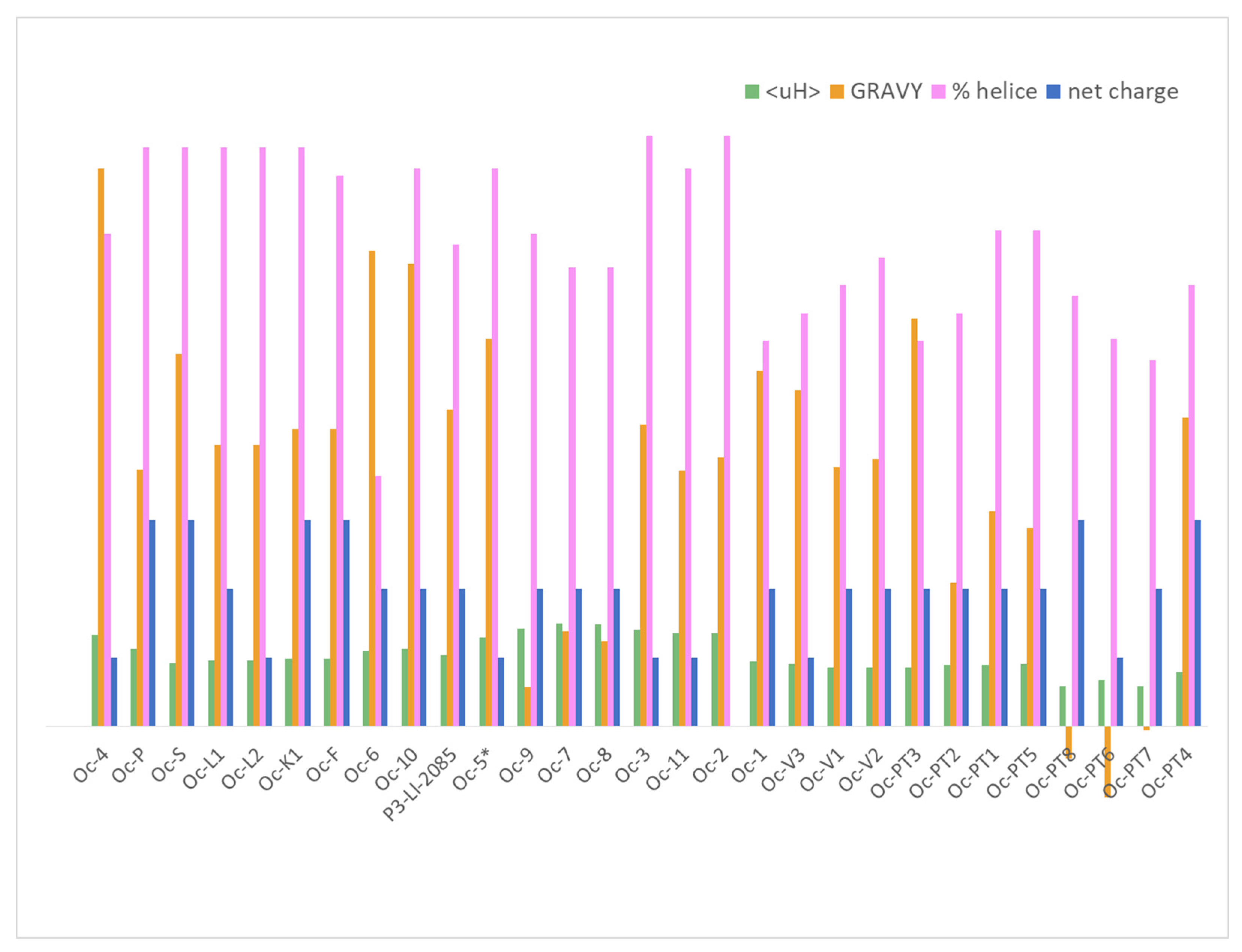The width and height of the screenshot is (1242, 952).
Task: Select the tallest pink bar for Oc-2
Action: point(727,431)
